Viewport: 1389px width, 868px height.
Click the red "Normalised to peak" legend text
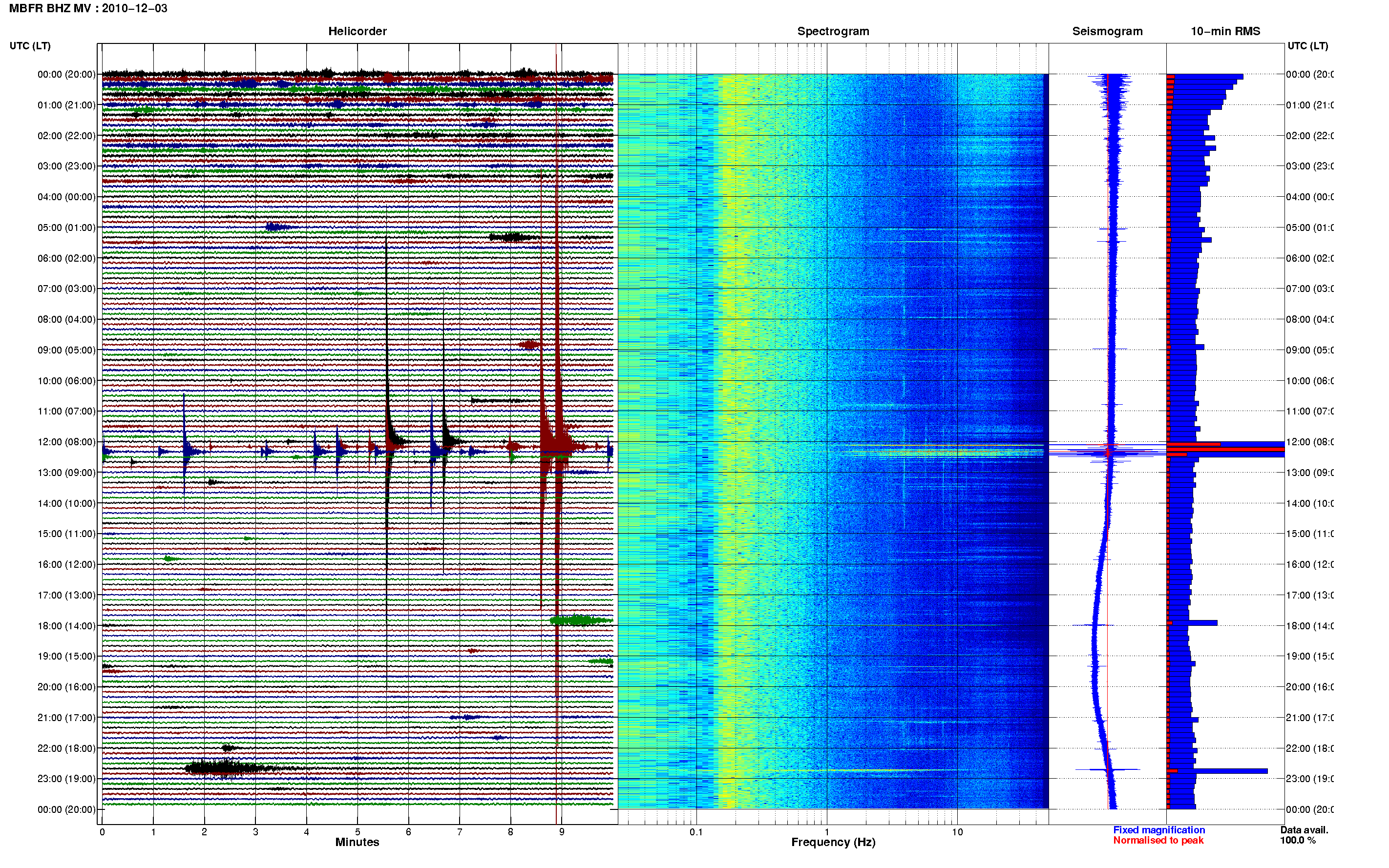tap(1158, 841)
